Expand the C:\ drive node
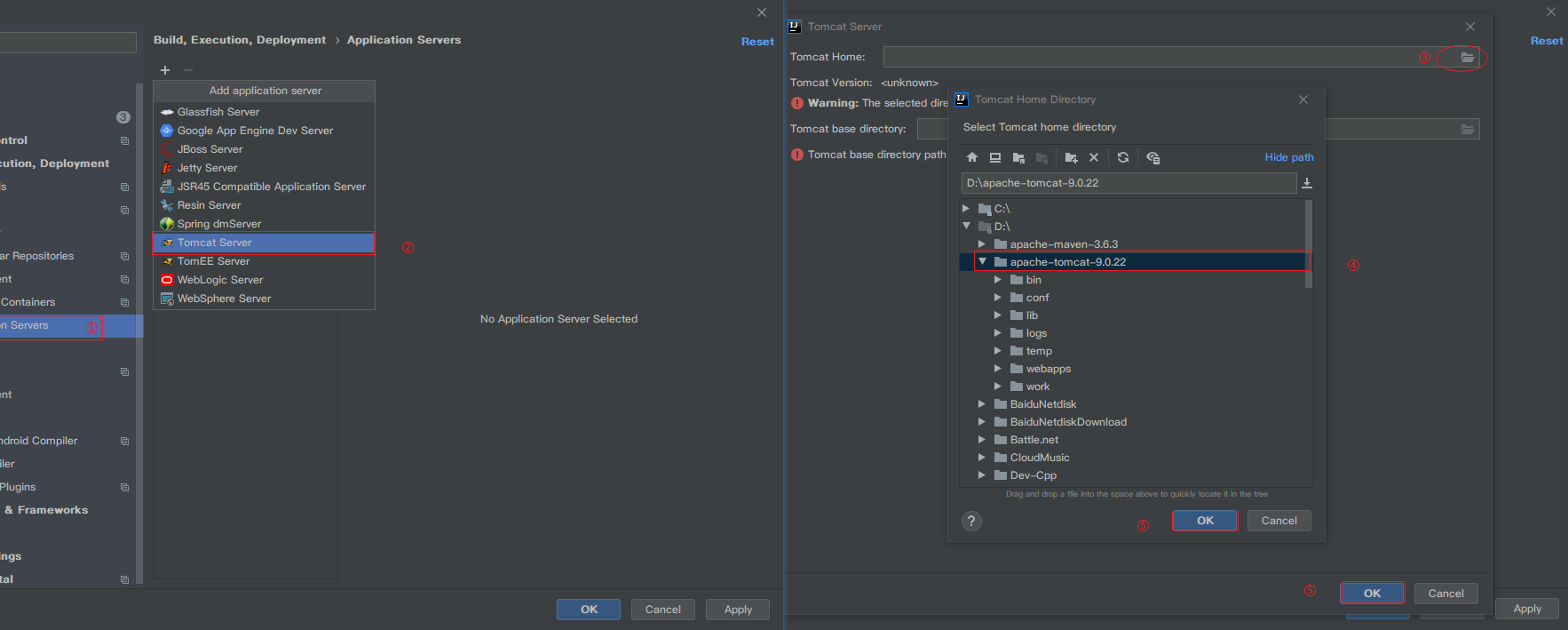This screenshot has height=630, width=1568. coord(966,209)
